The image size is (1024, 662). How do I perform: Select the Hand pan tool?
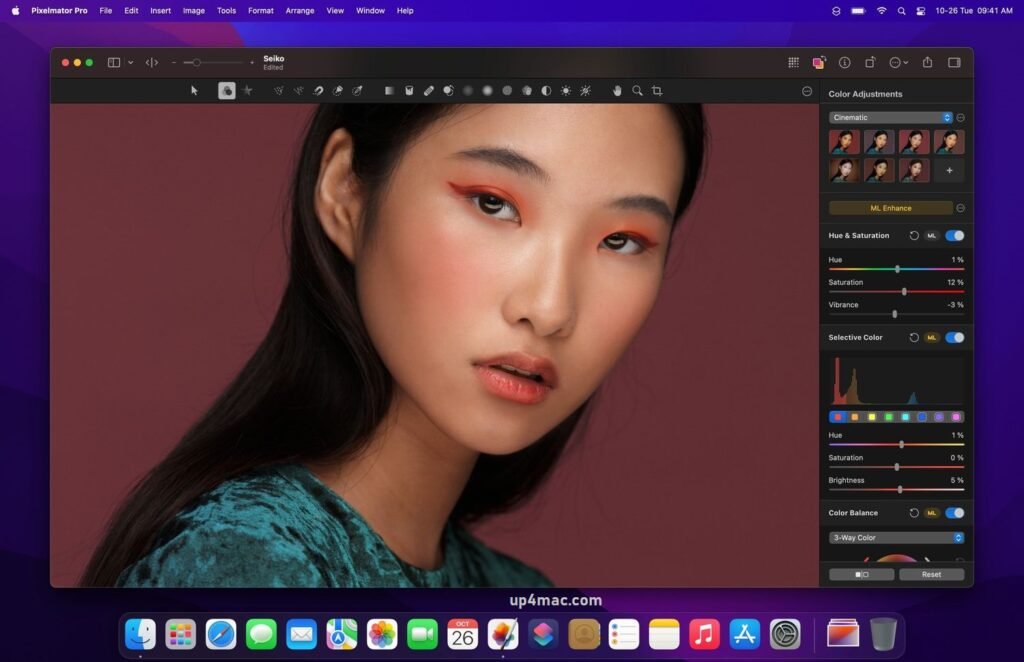(x=617, y=90)
